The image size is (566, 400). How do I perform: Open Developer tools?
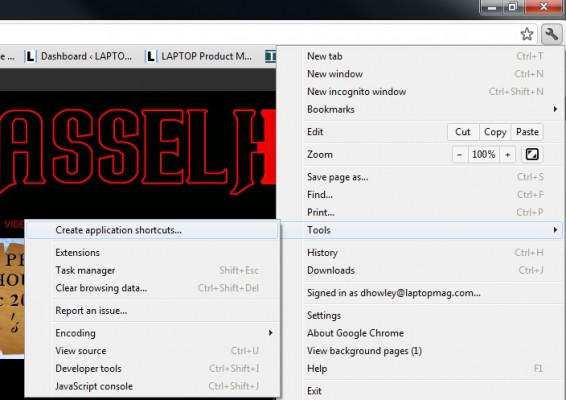152,368
